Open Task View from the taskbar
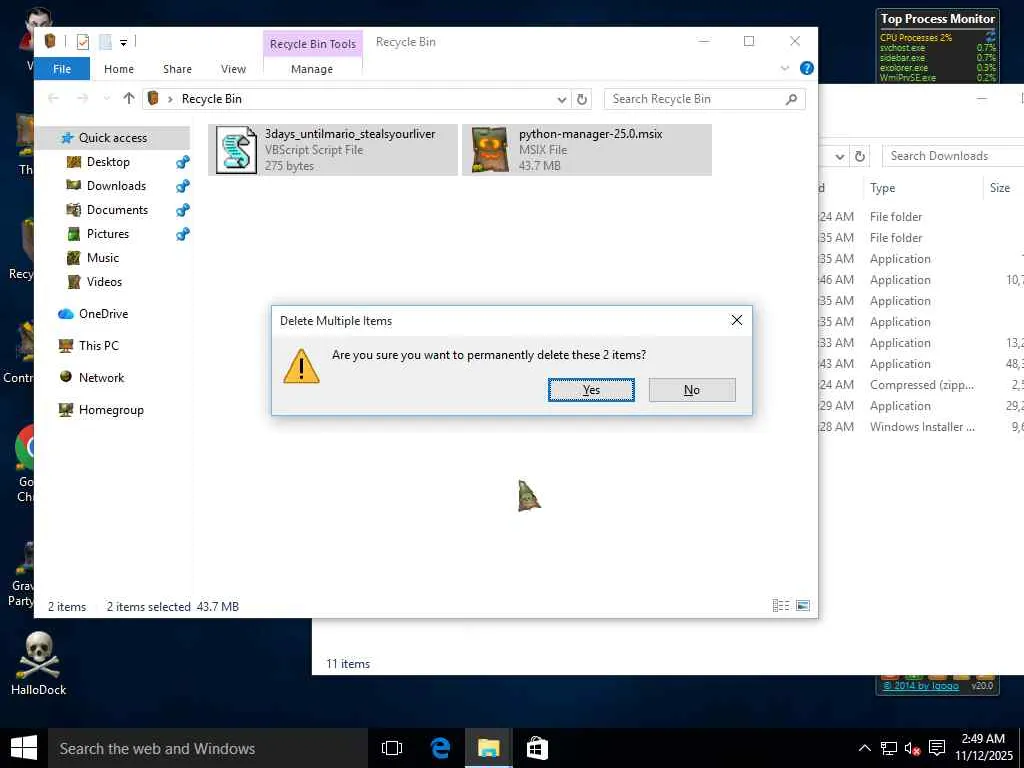 tap(392, 748)
